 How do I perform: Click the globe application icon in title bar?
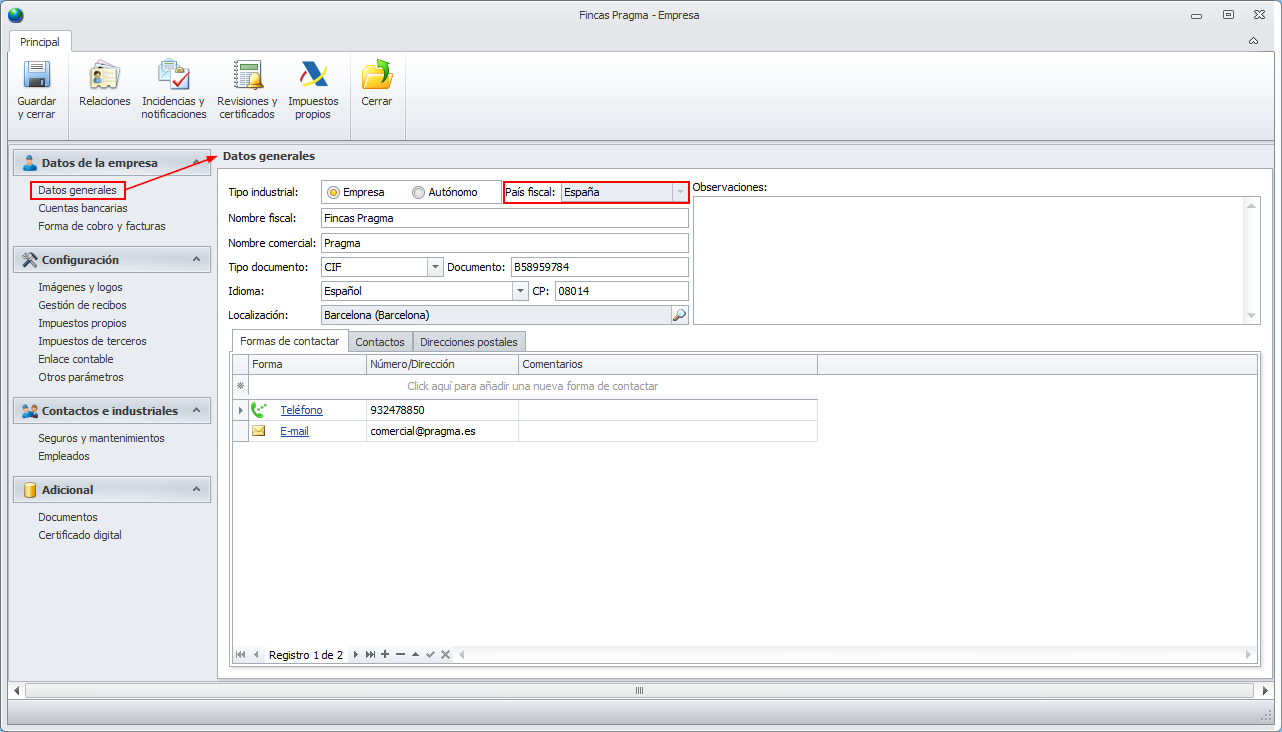[15, 15]
